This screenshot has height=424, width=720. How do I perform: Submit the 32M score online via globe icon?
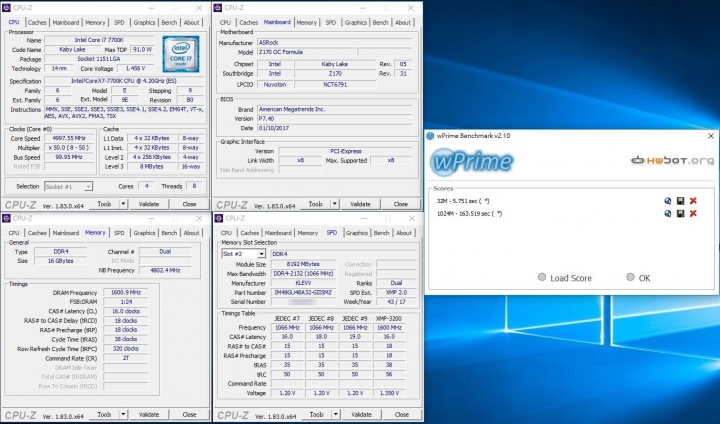point(668,201)
